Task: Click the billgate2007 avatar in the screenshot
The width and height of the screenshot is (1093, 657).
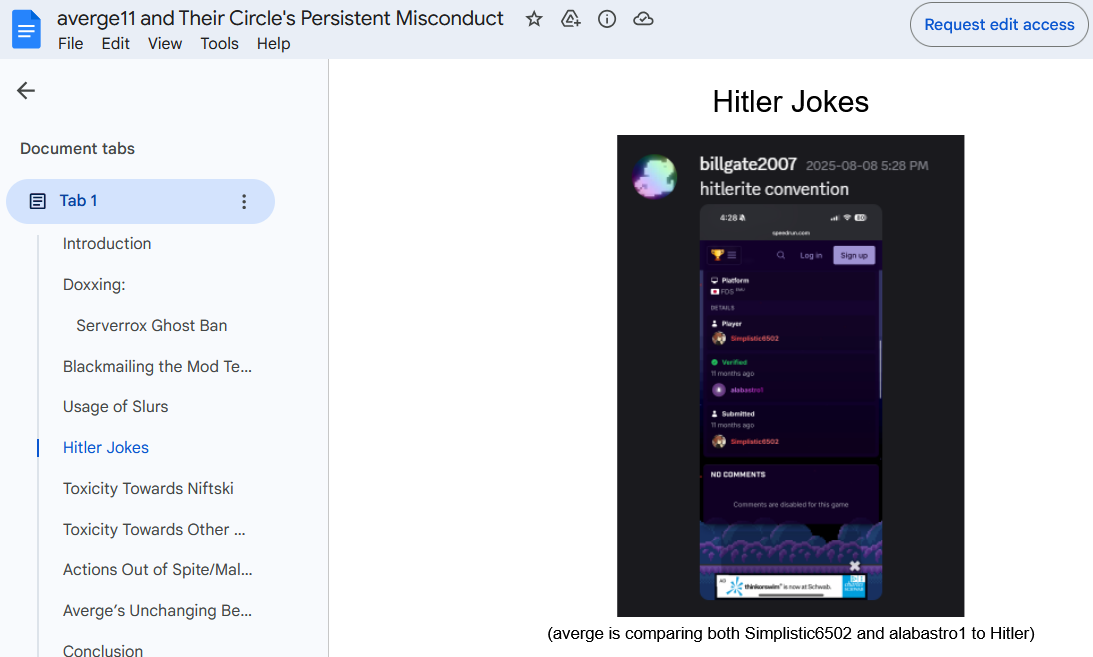Action: (655, 176)
